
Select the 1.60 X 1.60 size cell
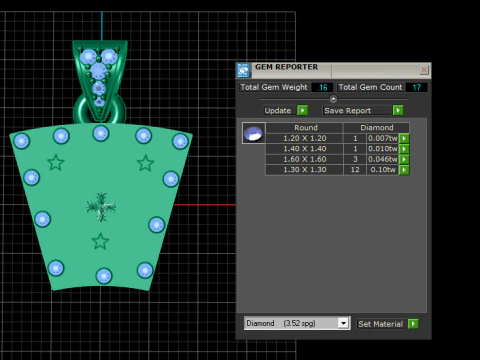(x=305, y=159)
